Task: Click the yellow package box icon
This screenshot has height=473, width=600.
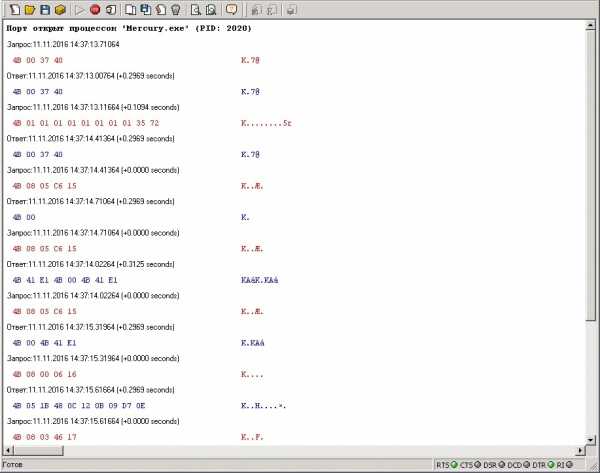Action: [60, 9]
